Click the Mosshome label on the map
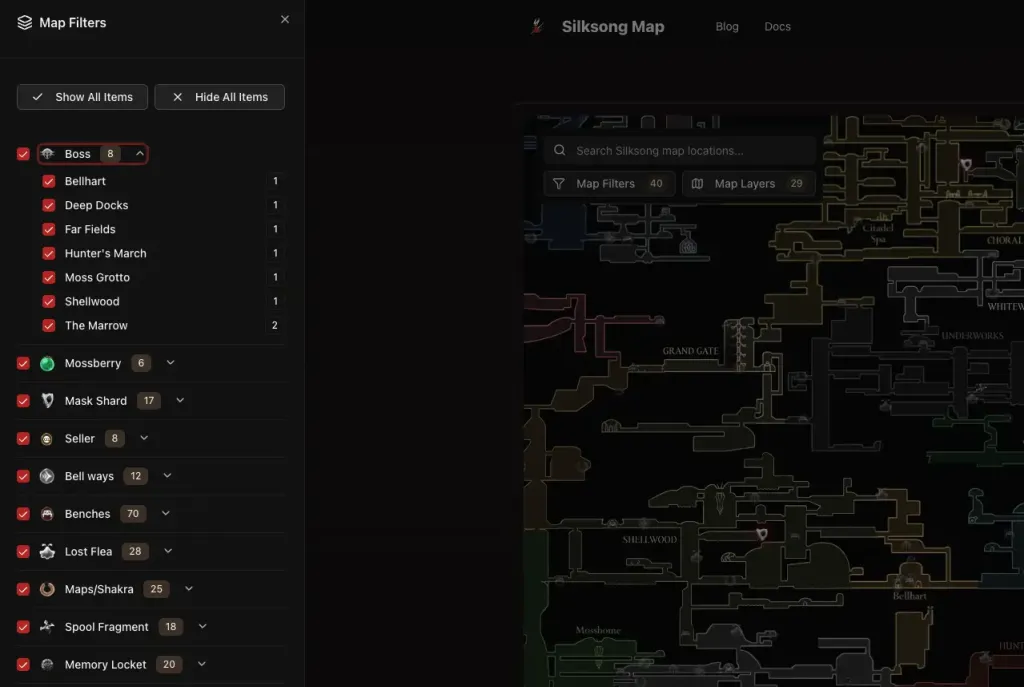1024x687 pixels. click(598, 631)
